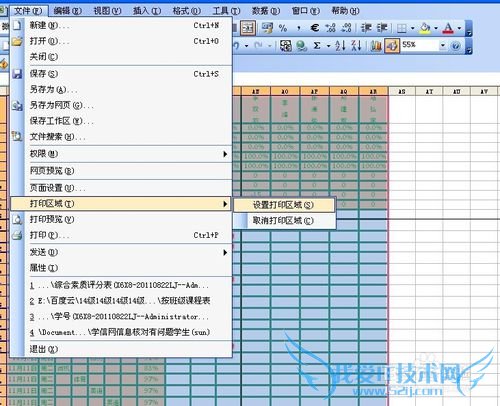Expand the 发送(D) submenu
The height and width of the screenshot is (406, 500).
tap(121, 252)
